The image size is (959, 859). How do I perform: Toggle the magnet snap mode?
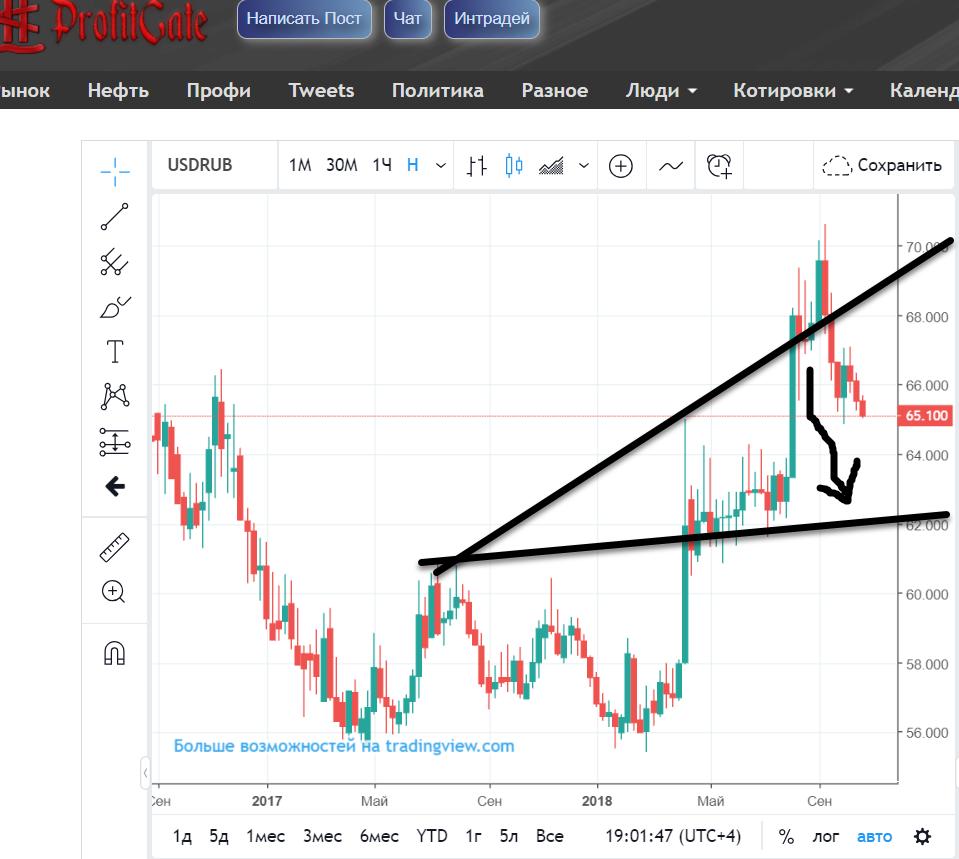point(114,653)
